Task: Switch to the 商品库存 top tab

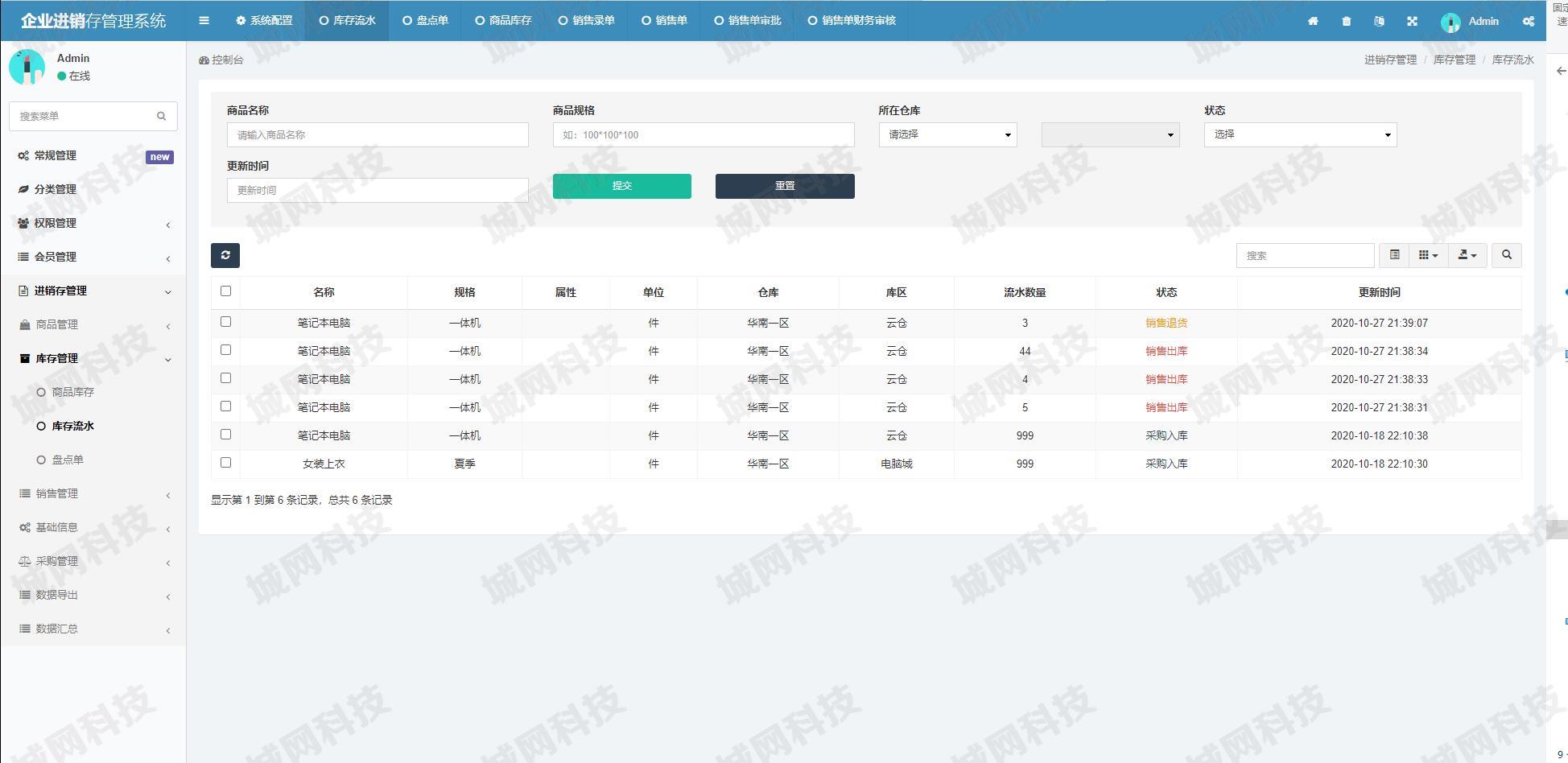Action: (503, 21)
